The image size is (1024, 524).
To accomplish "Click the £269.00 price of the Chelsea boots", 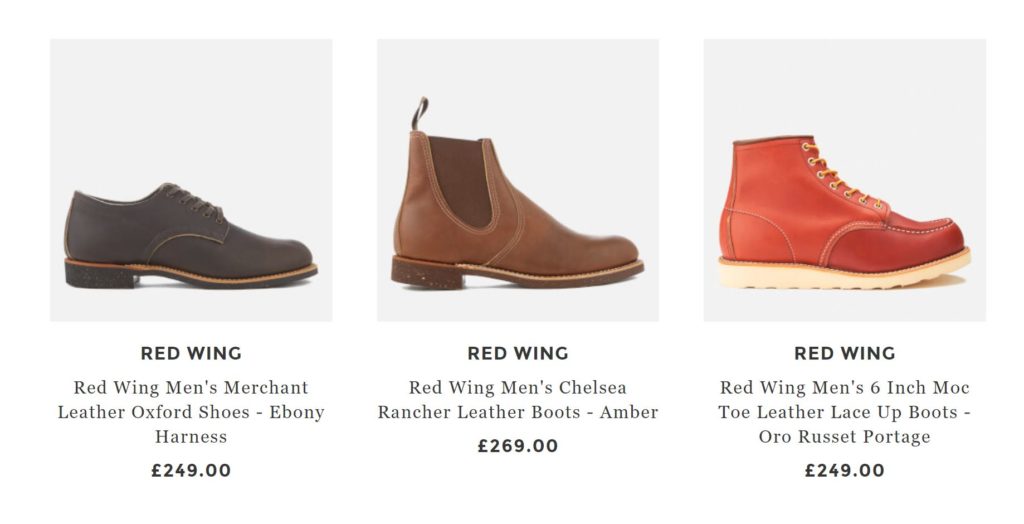I will pyautogui.click(x=518, y=446).
